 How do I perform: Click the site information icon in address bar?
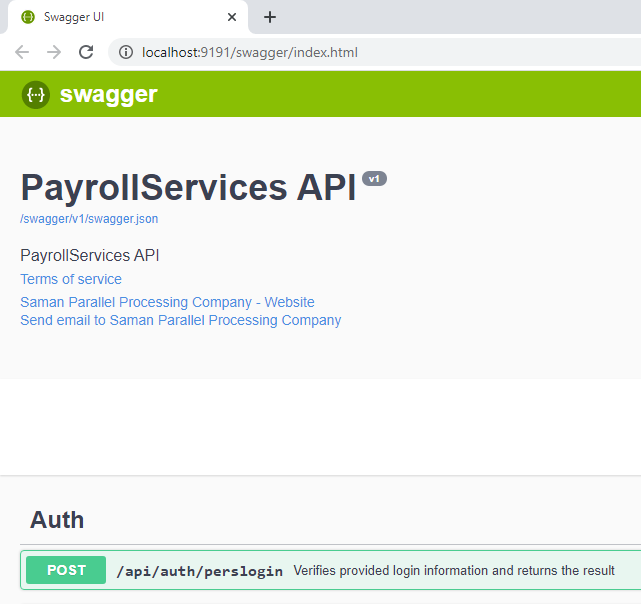point(126,52)
